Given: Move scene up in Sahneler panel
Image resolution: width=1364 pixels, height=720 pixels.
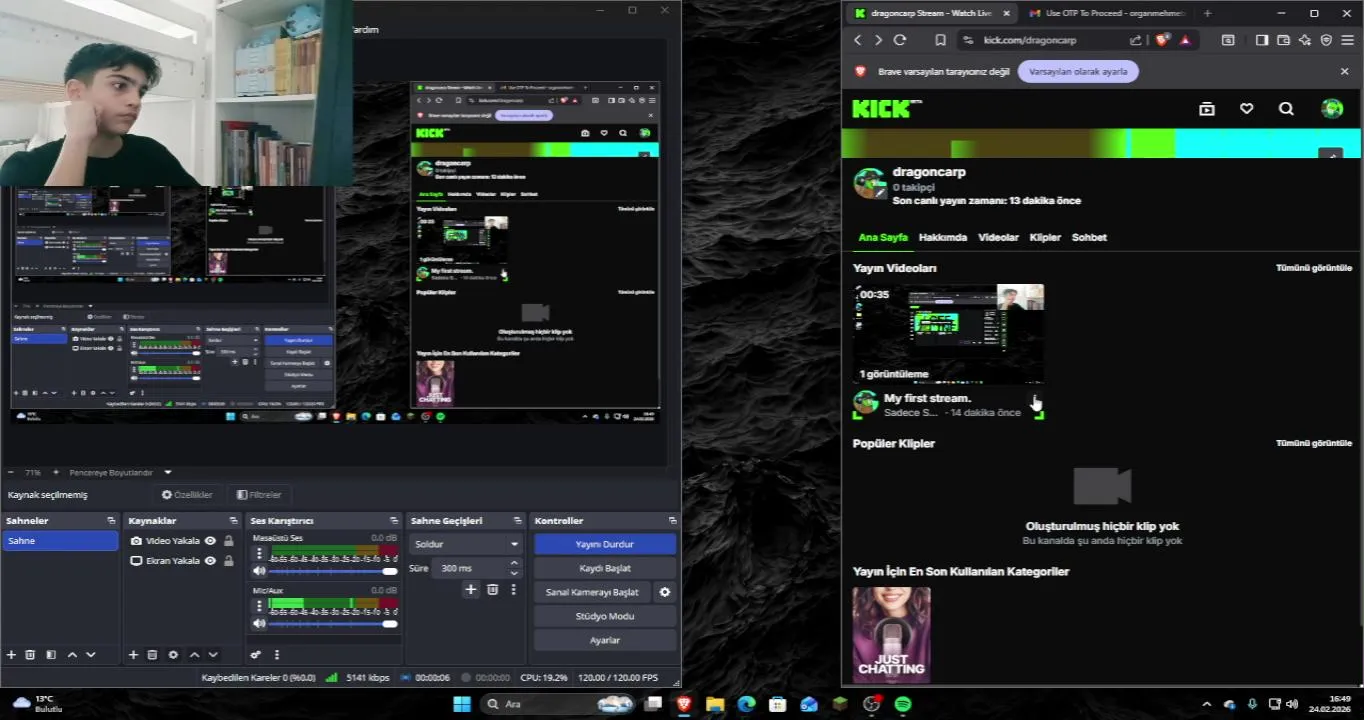Looking at the screenshot, I should click(x=72, y=655).
